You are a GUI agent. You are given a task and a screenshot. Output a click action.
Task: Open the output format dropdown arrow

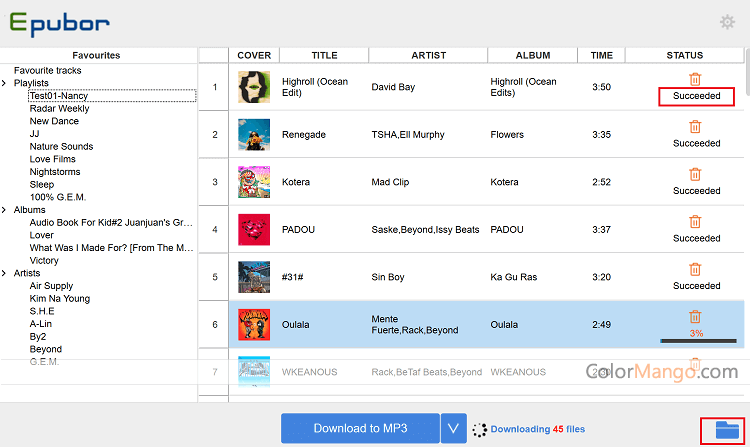[x=454, y=429]
